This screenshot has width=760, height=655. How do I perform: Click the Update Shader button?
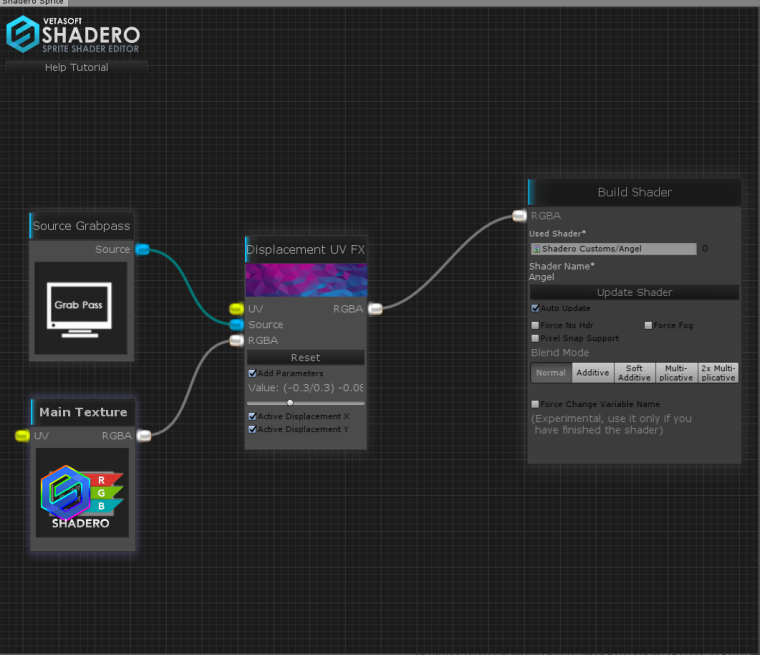tap(634, 292)
